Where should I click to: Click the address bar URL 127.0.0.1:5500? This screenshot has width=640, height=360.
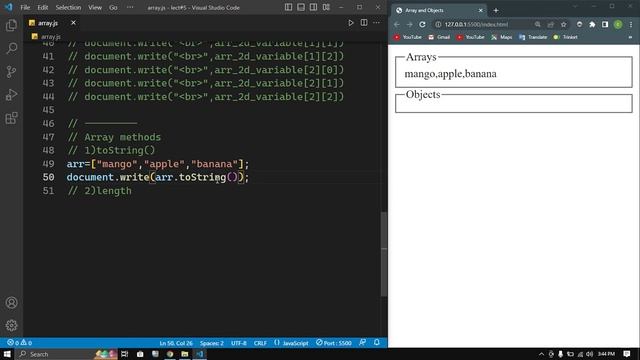coord(476,24)
